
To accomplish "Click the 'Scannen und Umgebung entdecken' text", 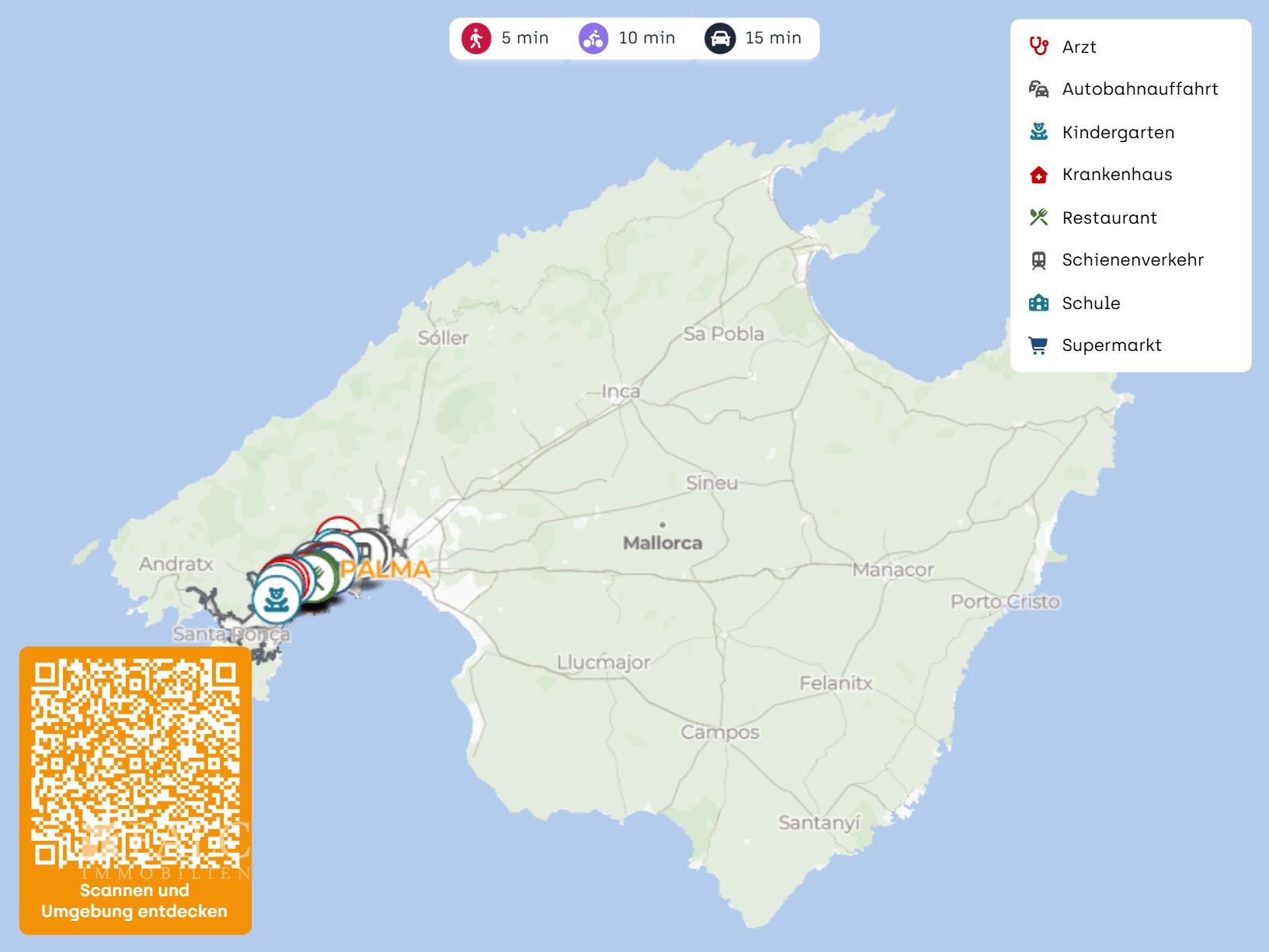I will point(134,901).
